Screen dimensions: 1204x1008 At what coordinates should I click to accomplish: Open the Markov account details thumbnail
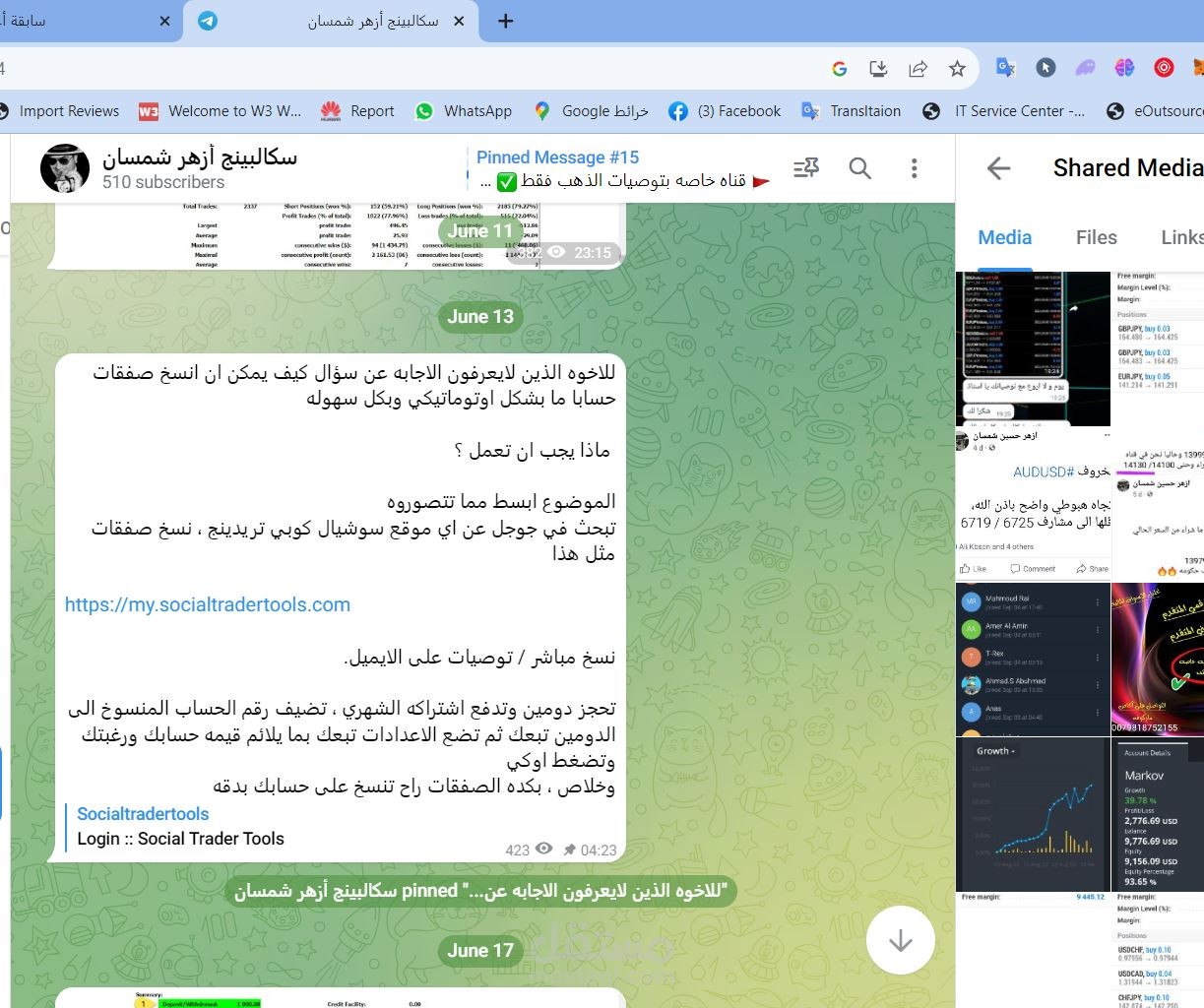1159,814
